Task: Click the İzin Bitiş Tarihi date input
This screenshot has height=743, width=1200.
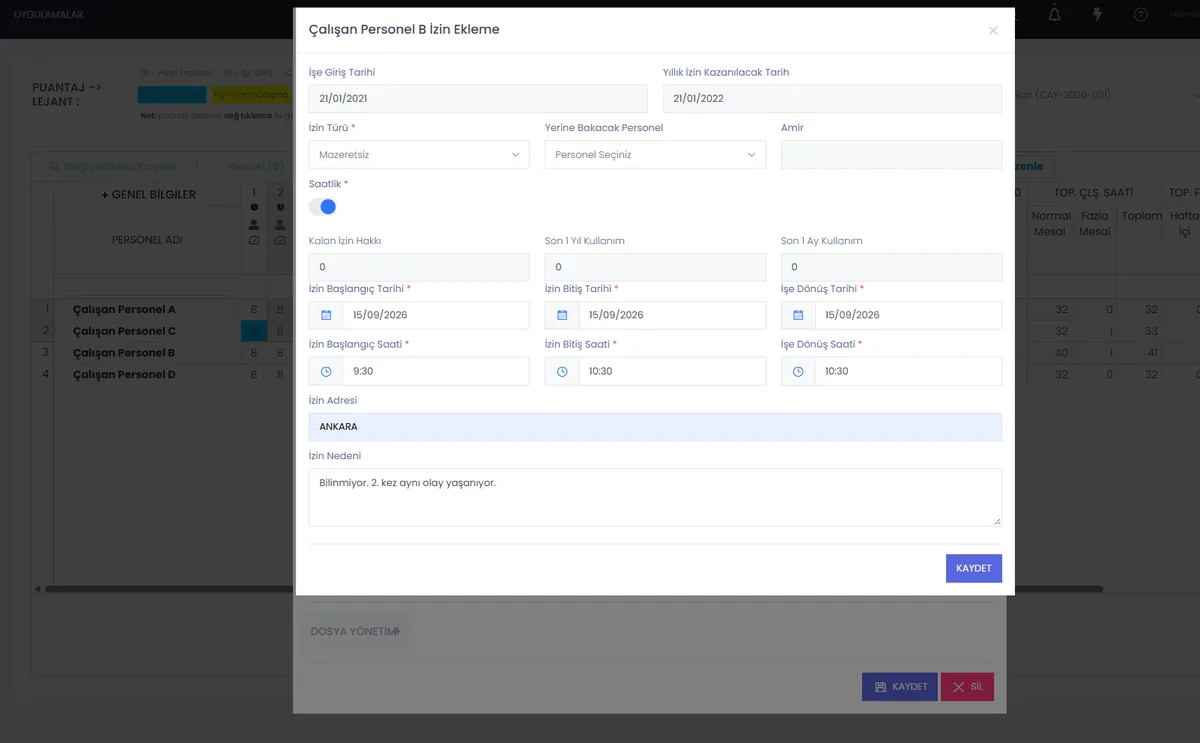Action: click(x=671, y=315)
